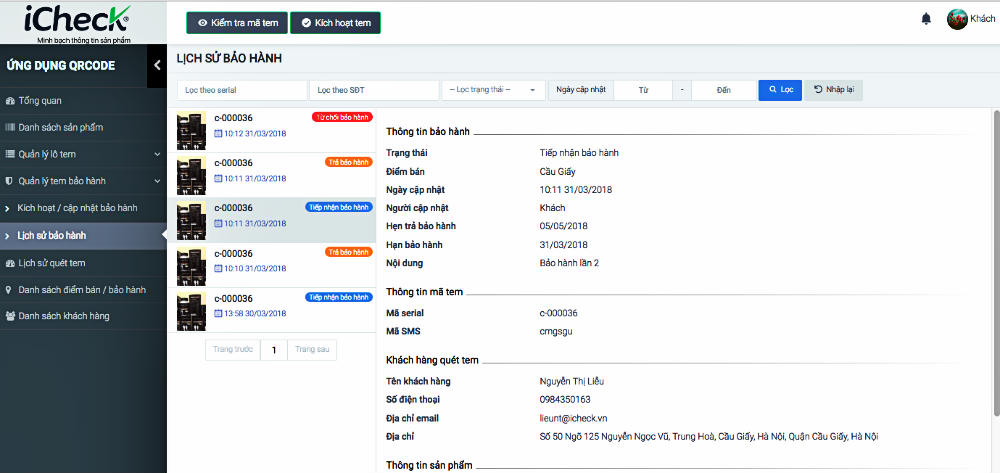Click customer name Nguyễn Thị Liễu
Image resolution: width=1000 pixels, height=473 pixels.
[x=571, y=382]
